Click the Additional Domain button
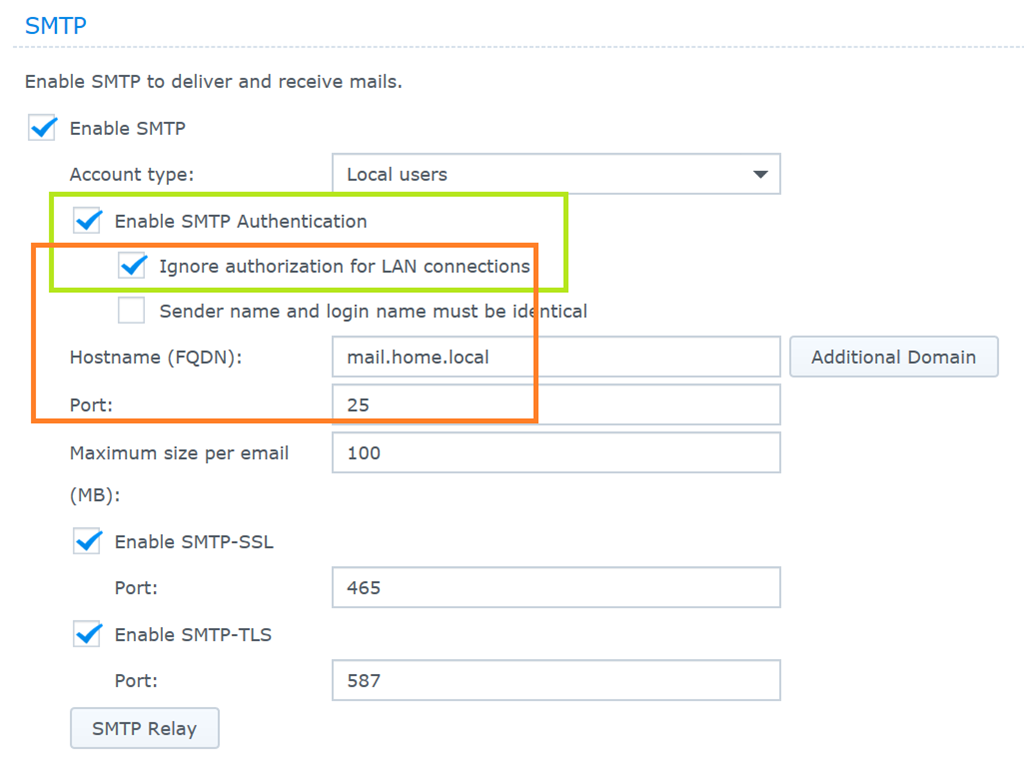The height and width of the screenshot is (761, 1024). 893,357
